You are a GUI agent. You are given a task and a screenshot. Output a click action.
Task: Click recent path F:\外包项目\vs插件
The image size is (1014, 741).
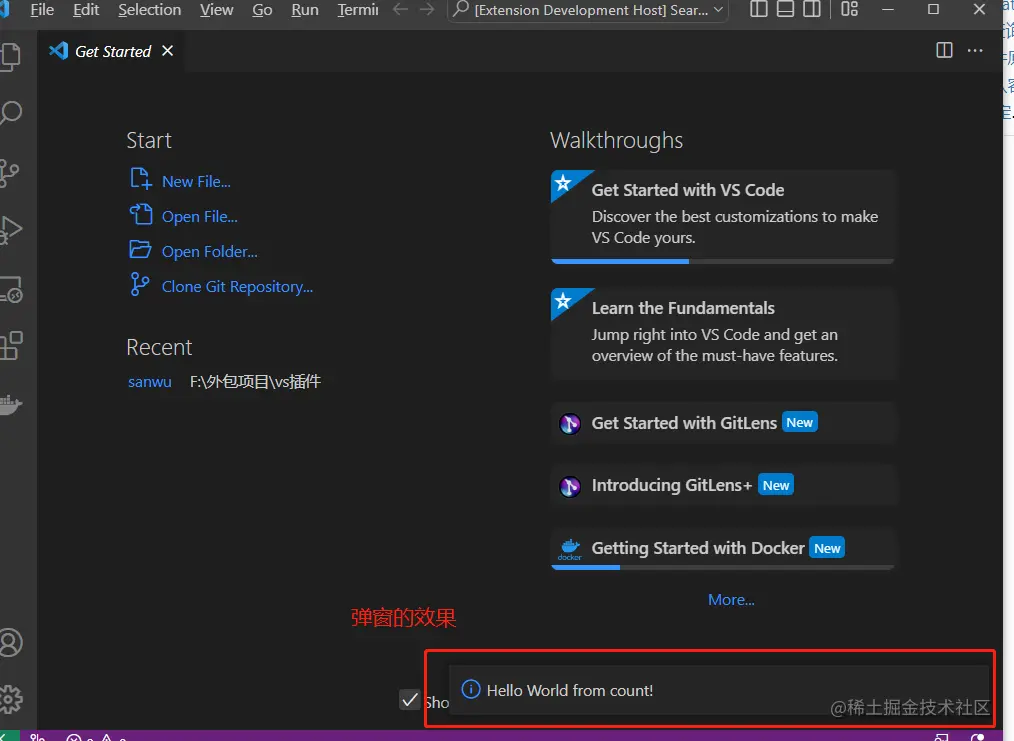tap(255, 381)
